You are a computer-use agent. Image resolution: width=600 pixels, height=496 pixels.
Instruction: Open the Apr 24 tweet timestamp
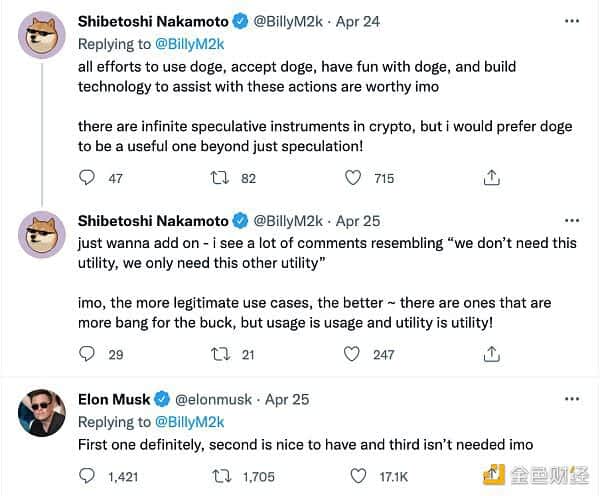[357, 21]
